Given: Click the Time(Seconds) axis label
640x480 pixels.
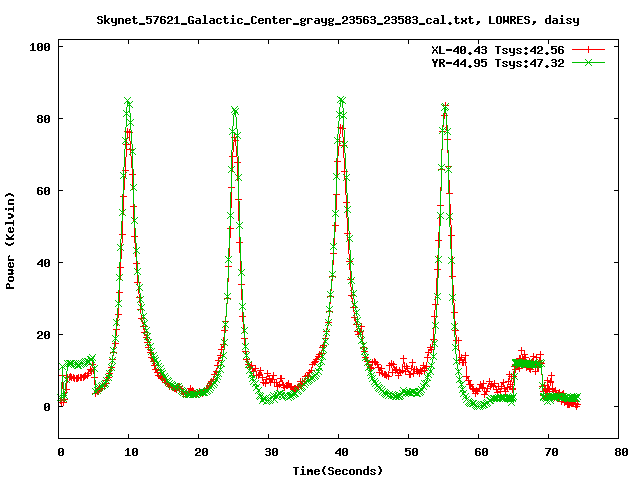Looking at the screenshot, I should click(338, 471).
